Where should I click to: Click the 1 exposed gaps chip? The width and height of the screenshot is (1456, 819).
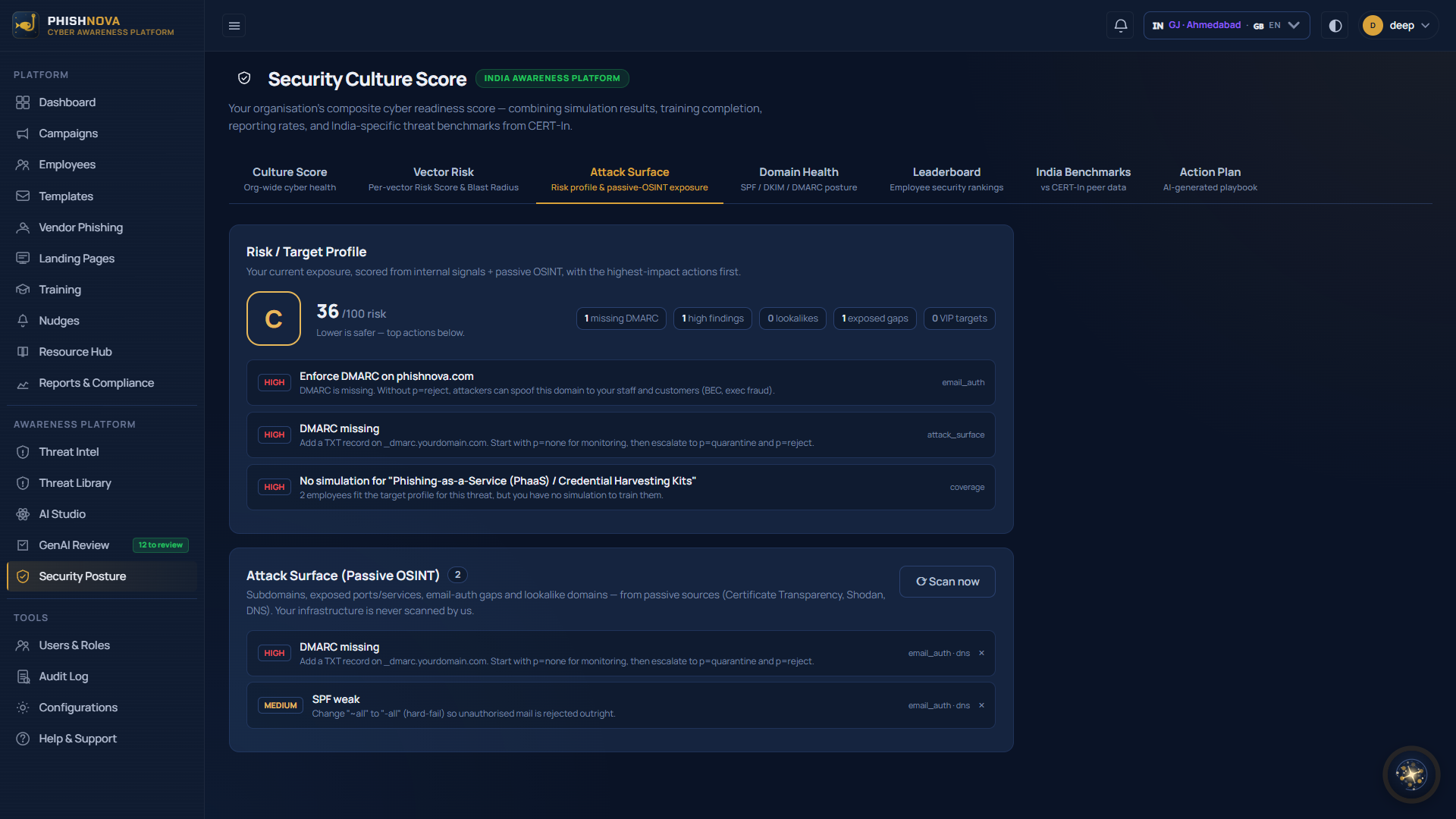tap(875, 318)
